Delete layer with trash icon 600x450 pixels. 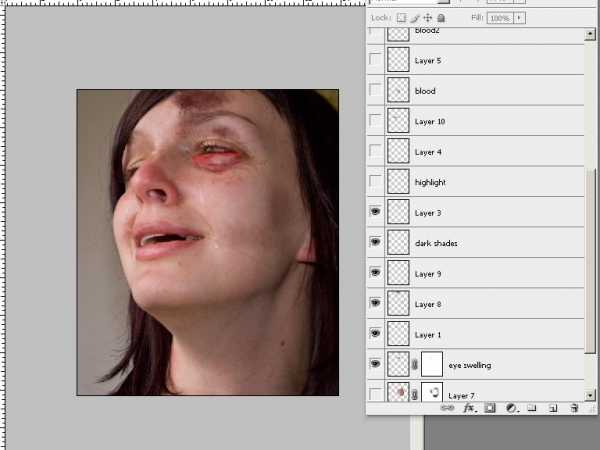pos(574,408)
